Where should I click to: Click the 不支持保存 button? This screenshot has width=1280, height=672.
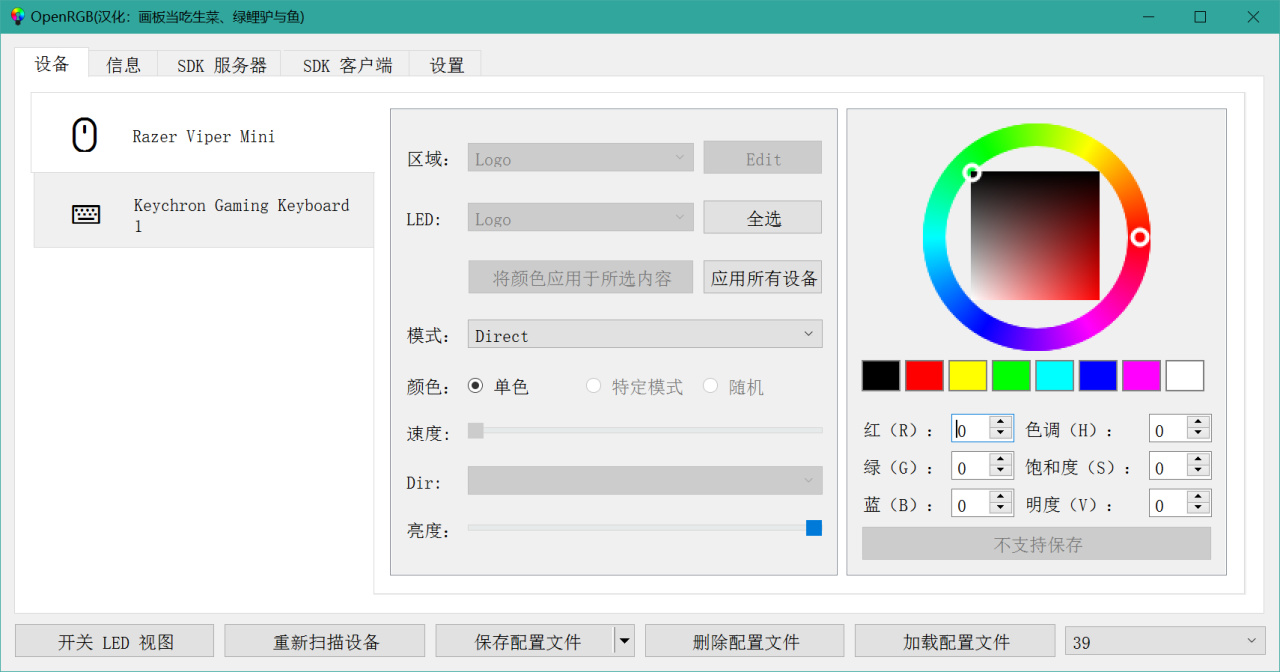(x=1037, y=544)
